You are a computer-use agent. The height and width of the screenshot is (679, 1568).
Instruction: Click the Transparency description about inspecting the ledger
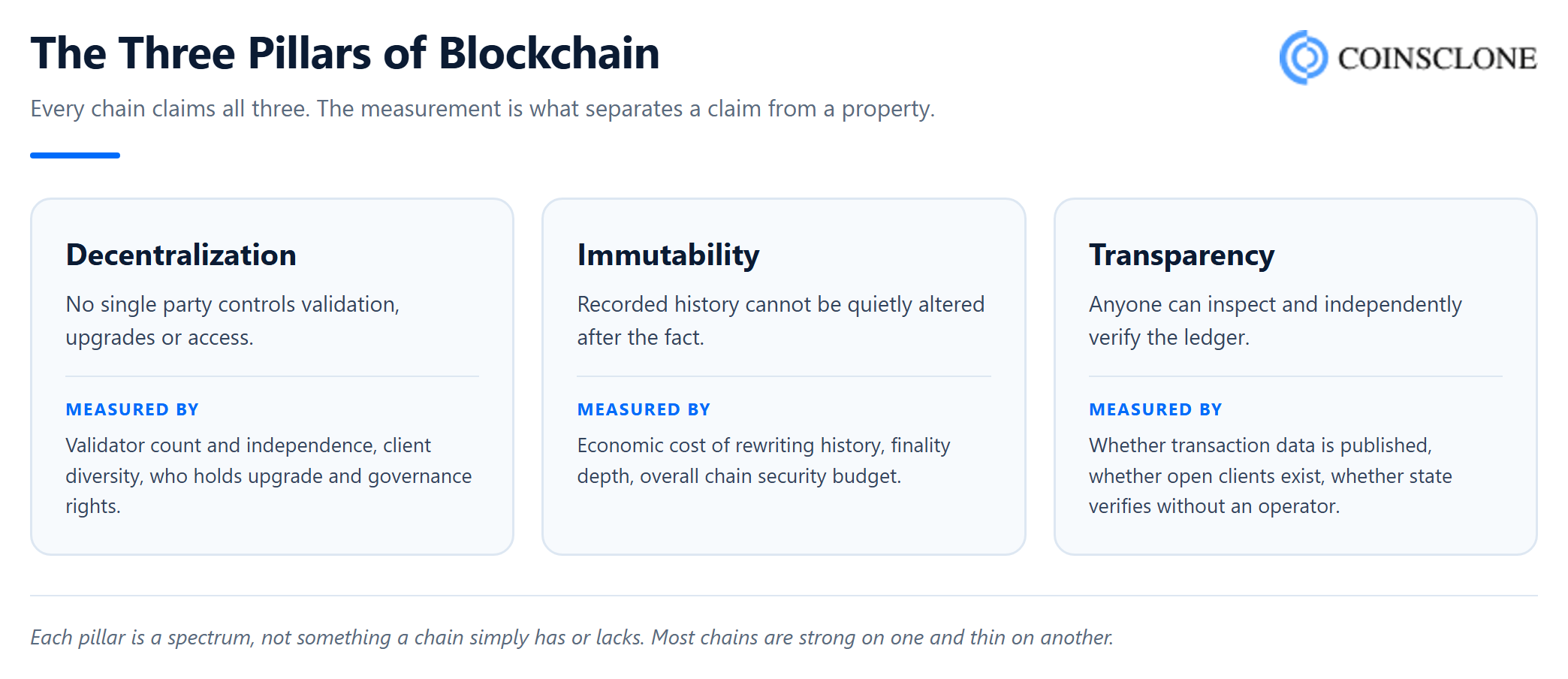1275,321
